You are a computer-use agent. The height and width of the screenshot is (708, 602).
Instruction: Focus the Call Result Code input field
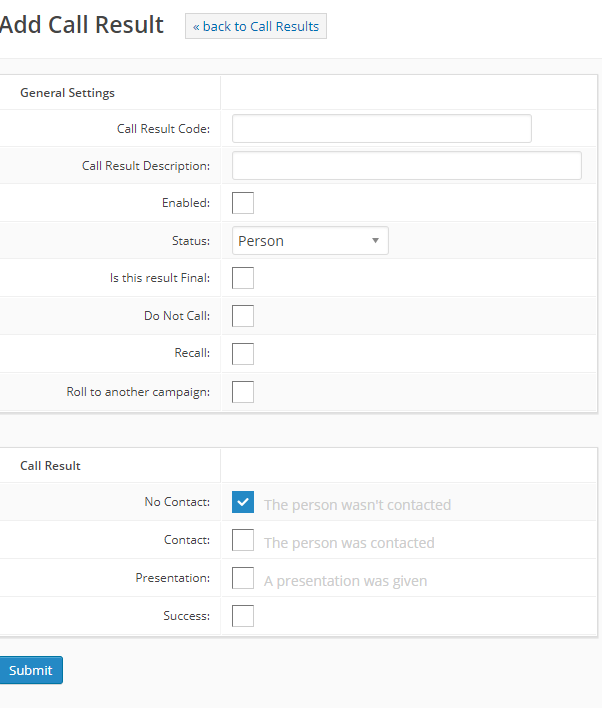point(381,129)
